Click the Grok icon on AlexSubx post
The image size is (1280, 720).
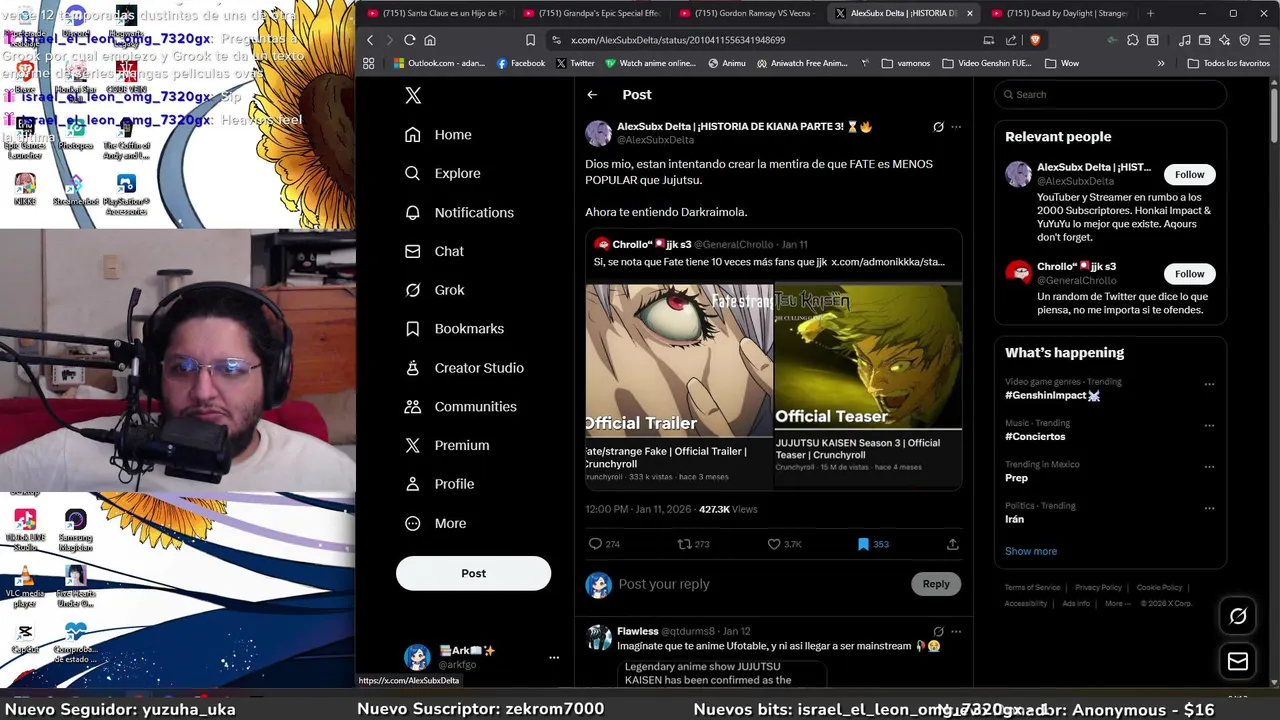coord(938,127)
